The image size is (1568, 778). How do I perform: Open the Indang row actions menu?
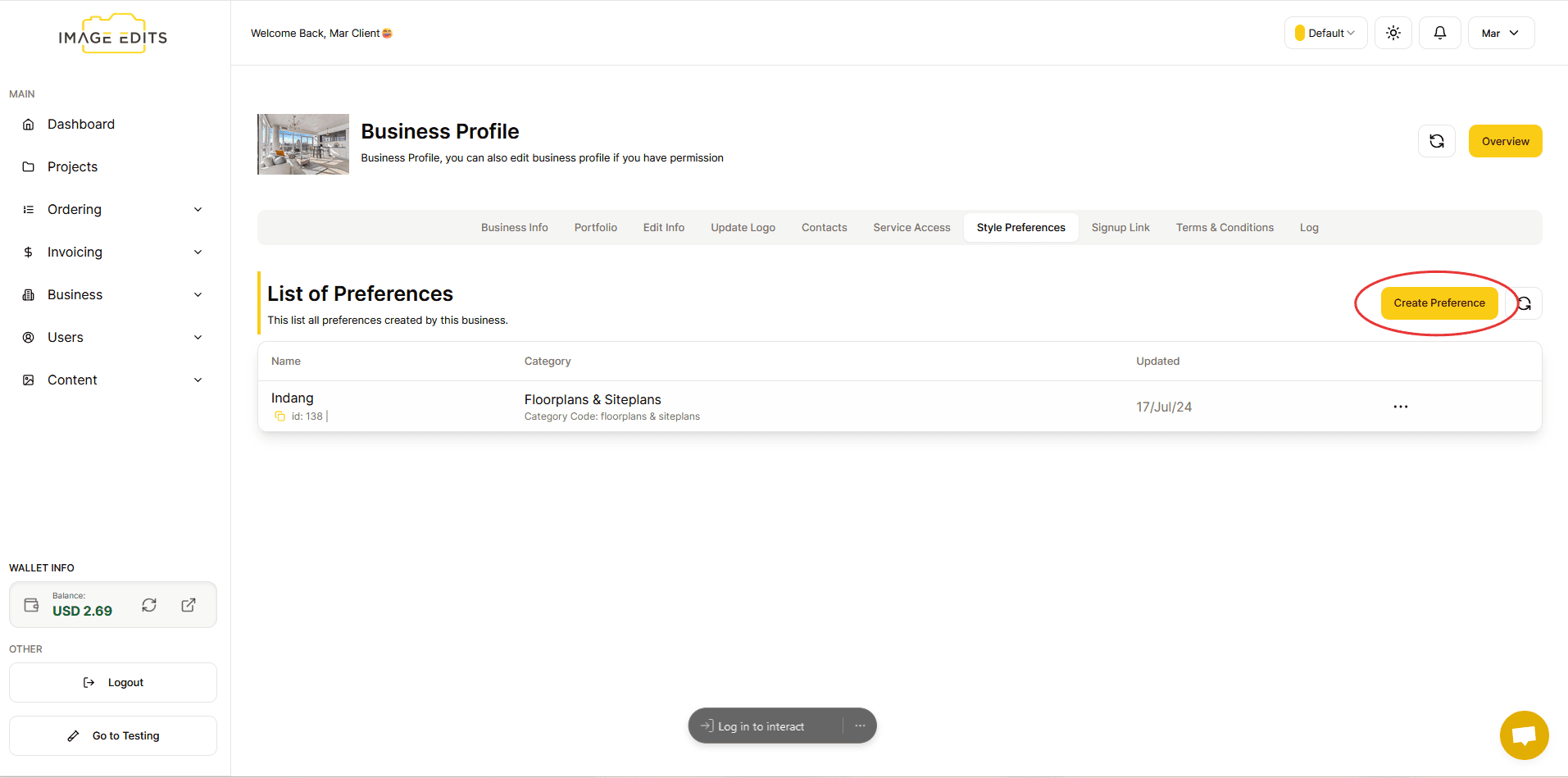(1400, 406)
